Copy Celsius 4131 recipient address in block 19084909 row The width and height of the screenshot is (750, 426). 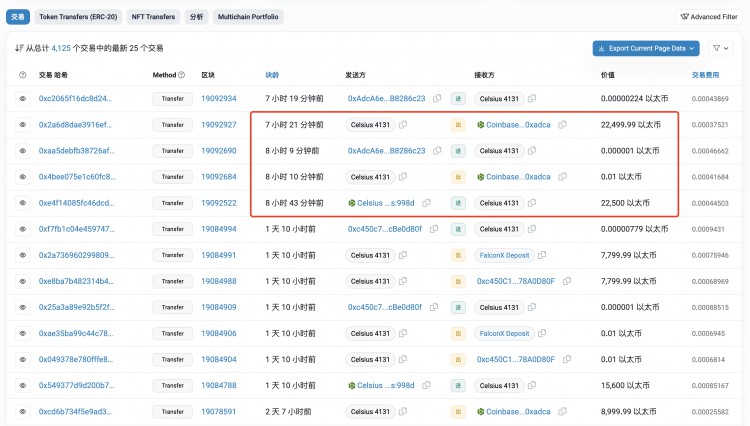tap(532, 307)
